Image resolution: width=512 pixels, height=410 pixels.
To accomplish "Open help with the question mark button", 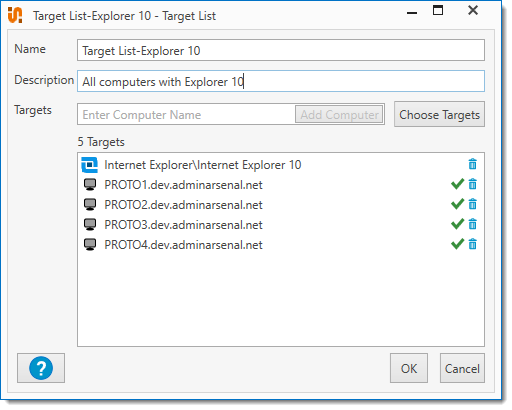I will point(41,368).
